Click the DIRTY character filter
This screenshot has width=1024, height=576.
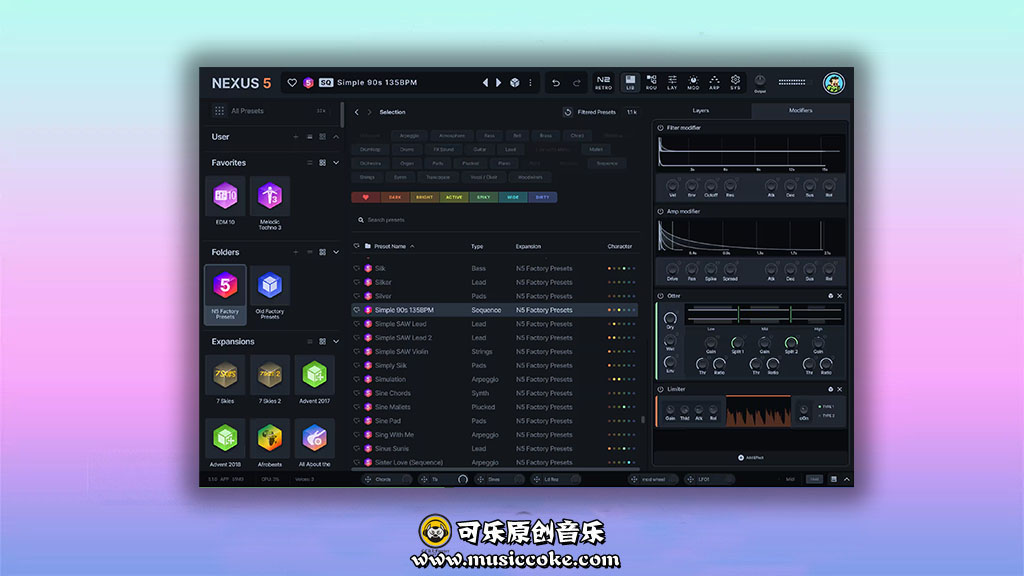click(x=543, y=197)
